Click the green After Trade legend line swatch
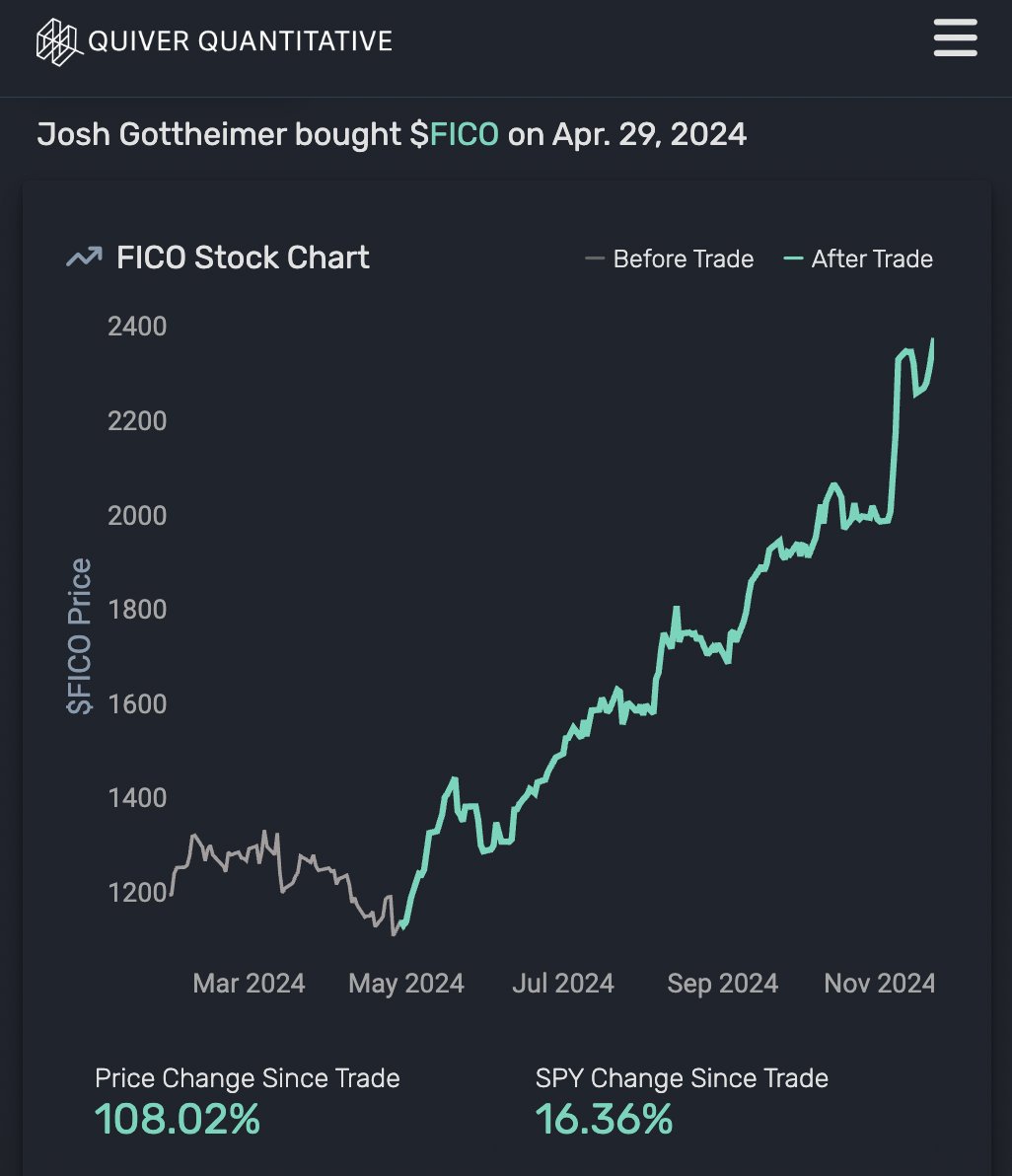This screenshot has height=1176, width=1012. 793,259
